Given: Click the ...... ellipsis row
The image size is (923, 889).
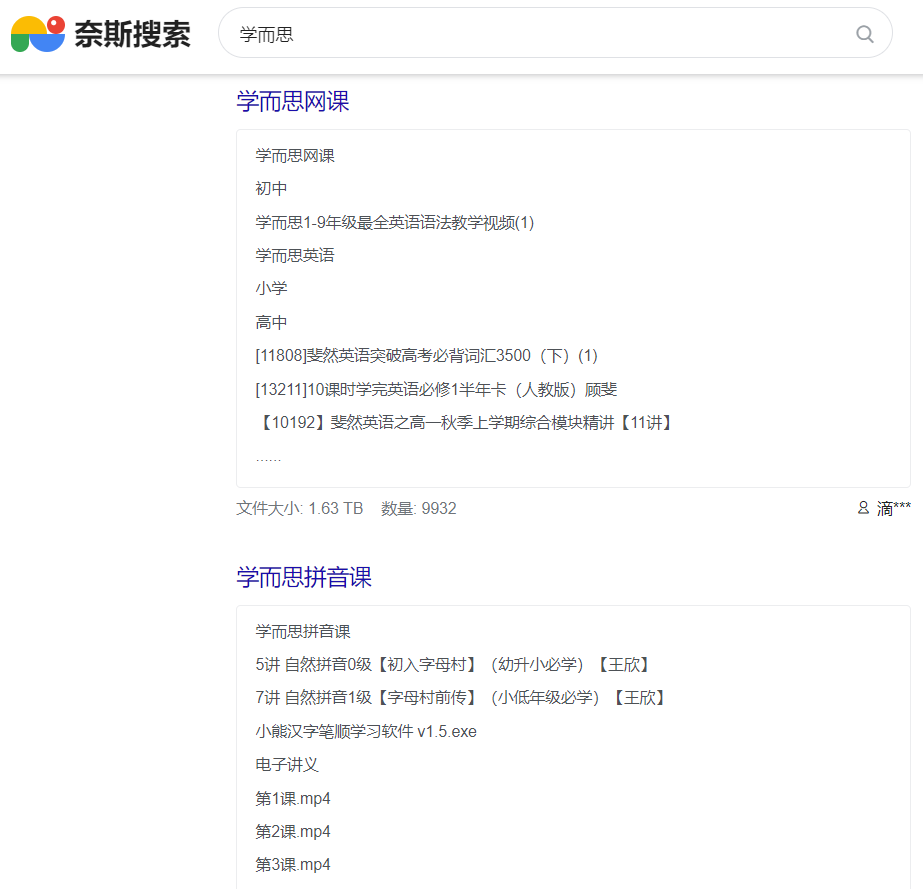Looking at the screenshot, I should click(268, 458).
